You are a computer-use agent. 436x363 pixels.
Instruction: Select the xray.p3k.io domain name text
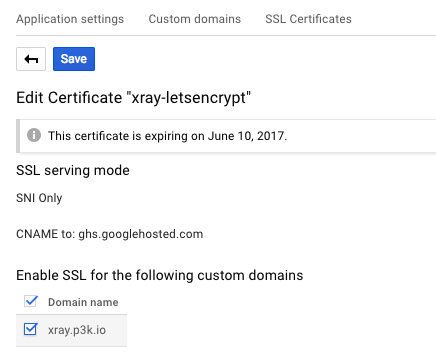[77, 330]
